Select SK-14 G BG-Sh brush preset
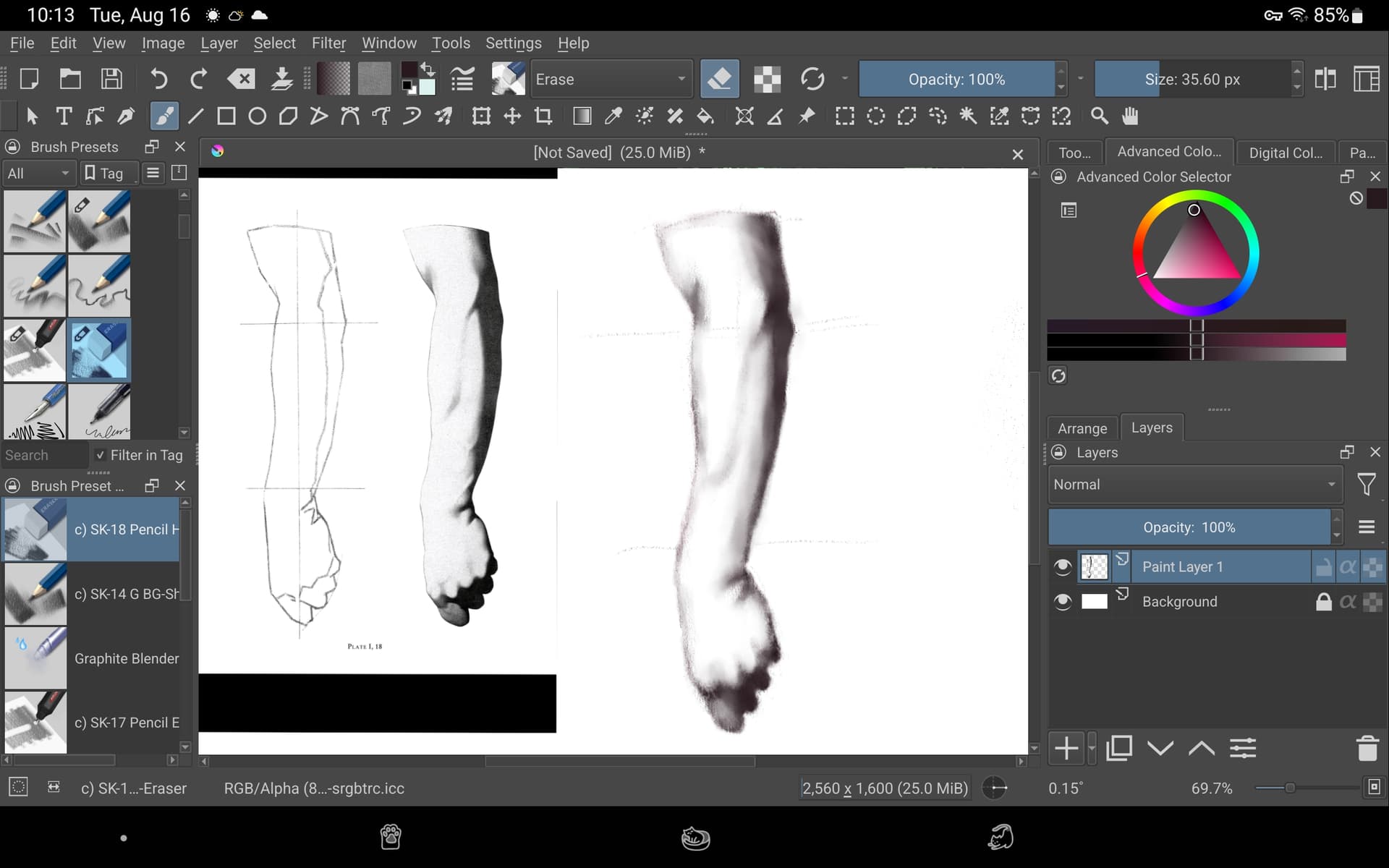Image resolution: width=1389 pixels, height=868 pixels. pos(92,594)
